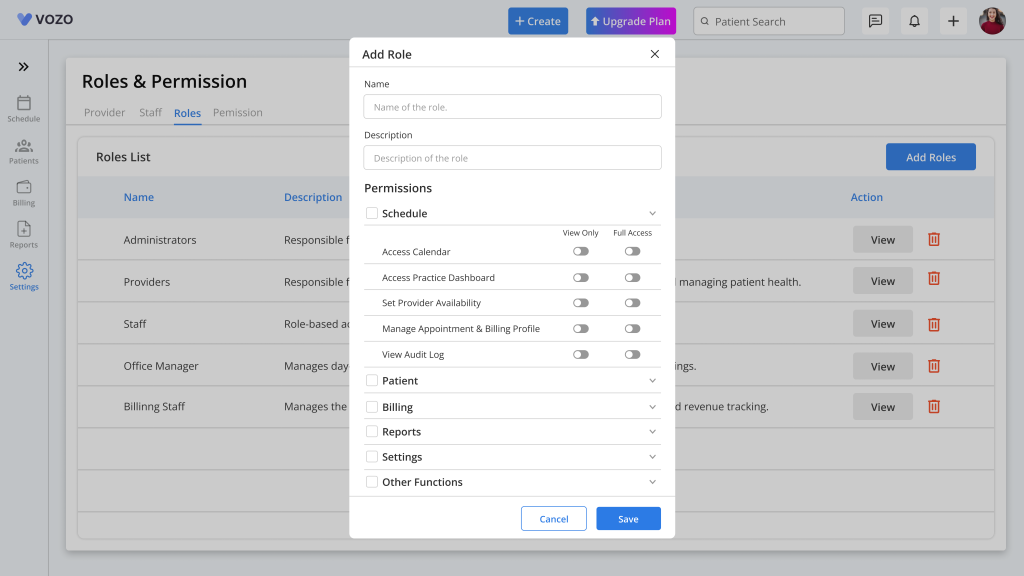Cancel the Add Role dialog
This screenshot has height=576, width=1024.
554,519
